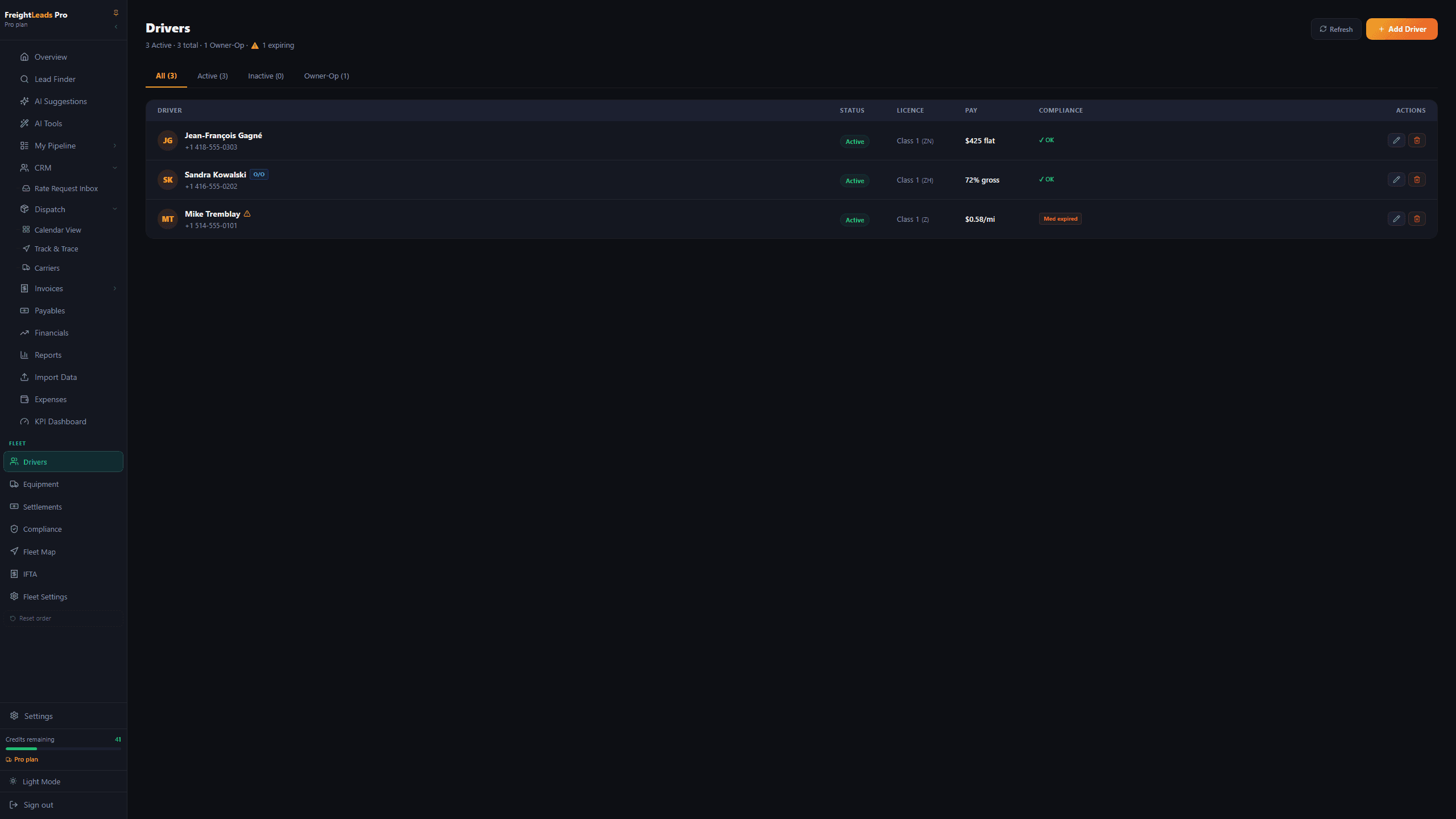Click the Med expired compliance badge

1060,219
